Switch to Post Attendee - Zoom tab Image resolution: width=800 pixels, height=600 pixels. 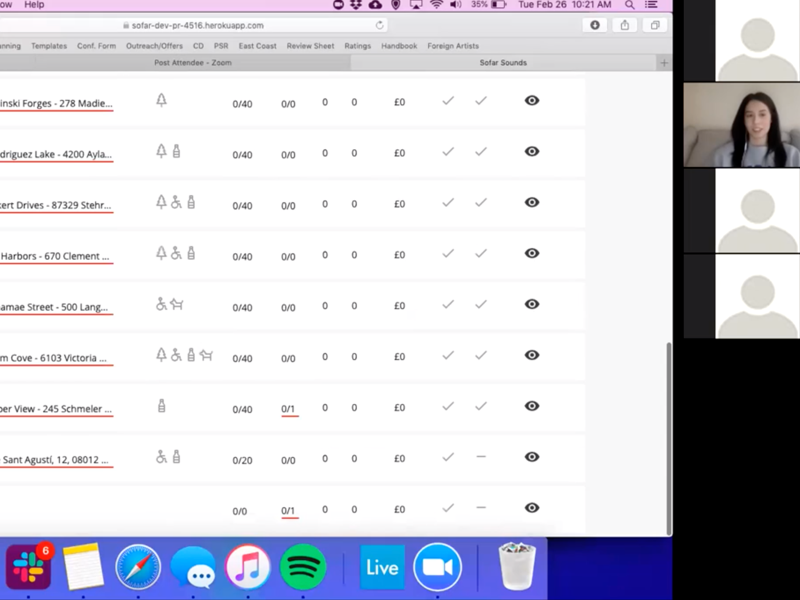point(193,63)
